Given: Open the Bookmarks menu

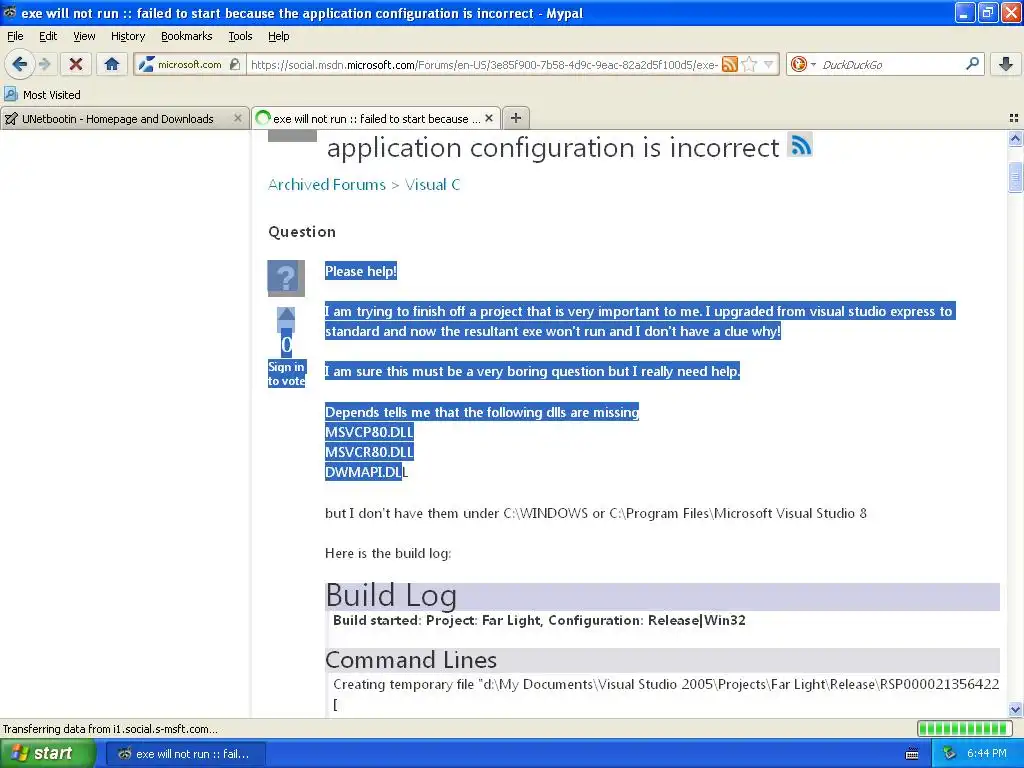Looking at the screenshot, I should [x=186, y=36].
